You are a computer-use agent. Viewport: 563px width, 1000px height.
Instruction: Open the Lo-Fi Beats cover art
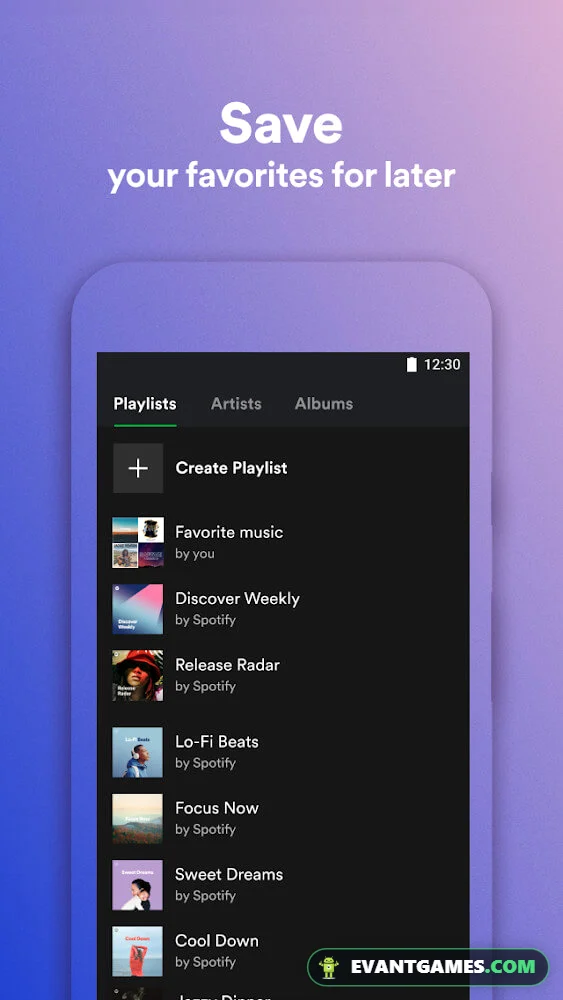(138, 753)
